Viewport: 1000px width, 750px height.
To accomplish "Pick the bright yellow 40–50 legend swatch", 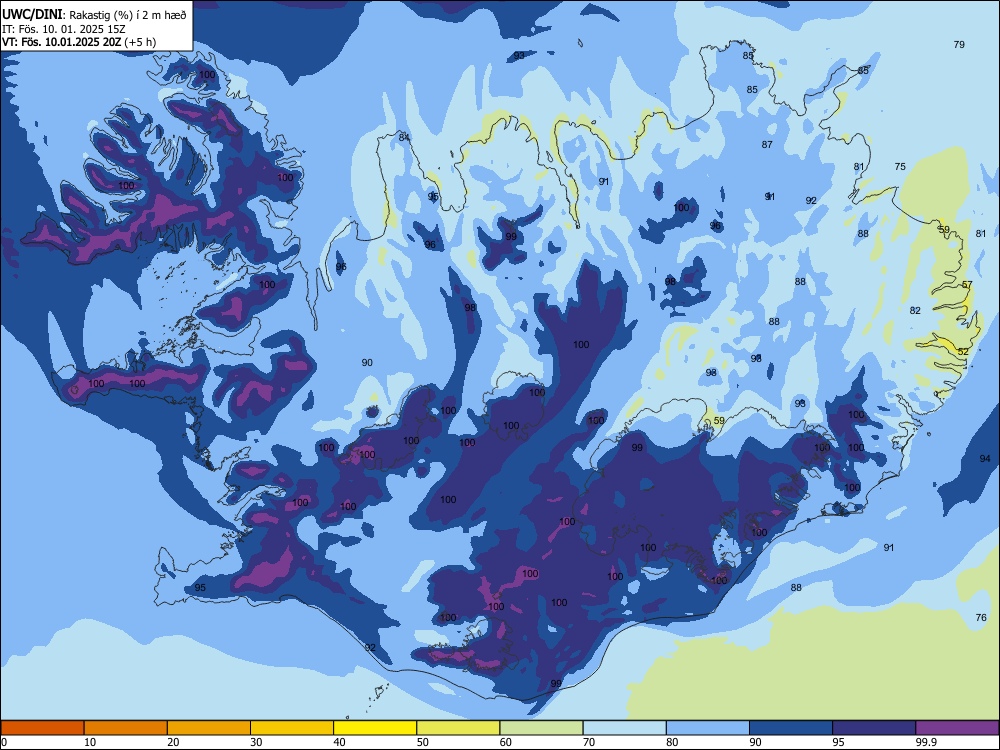I will (x=375, y=728).
